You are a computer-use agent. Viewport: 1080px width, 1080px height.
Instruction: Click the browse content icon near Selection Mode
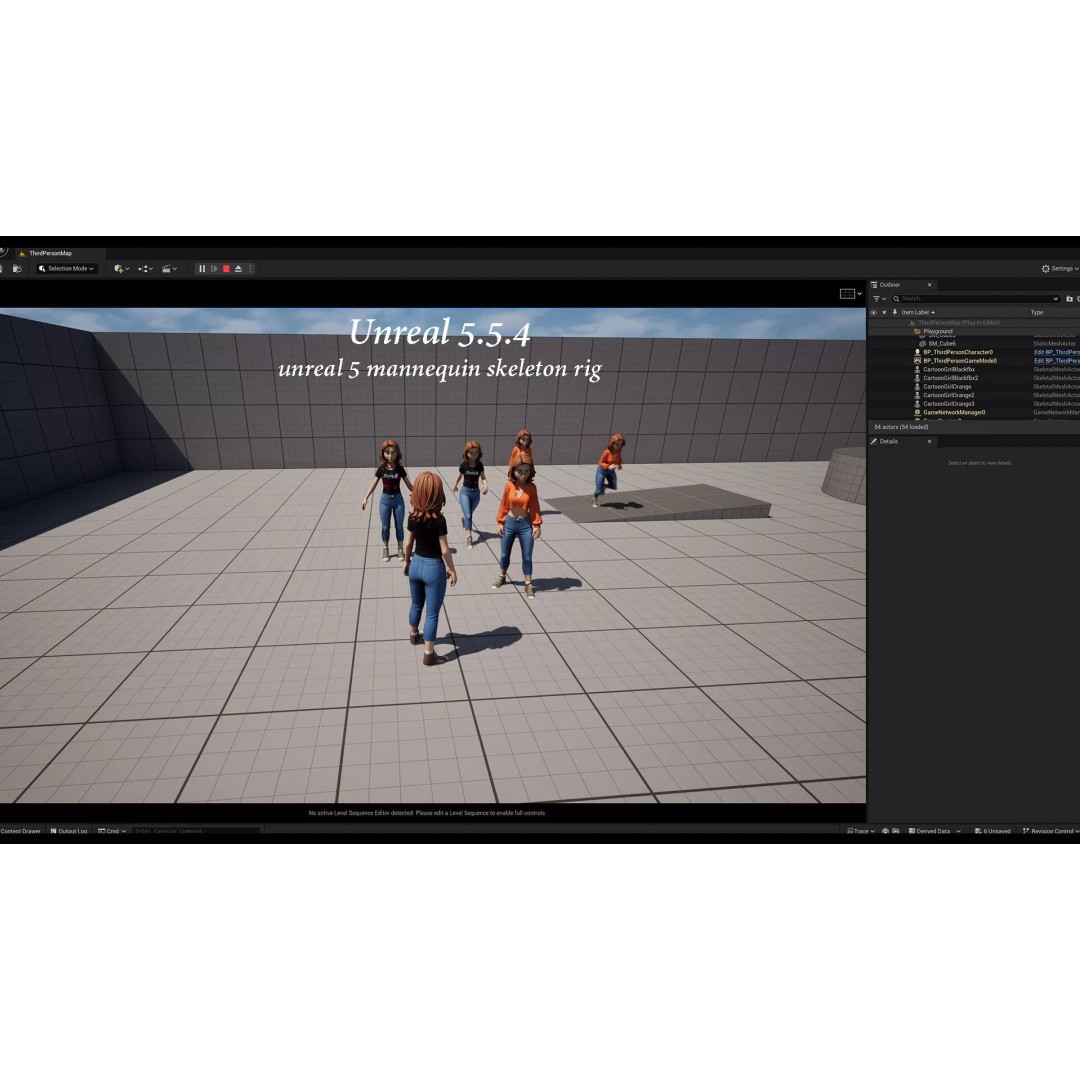point(17,269)
